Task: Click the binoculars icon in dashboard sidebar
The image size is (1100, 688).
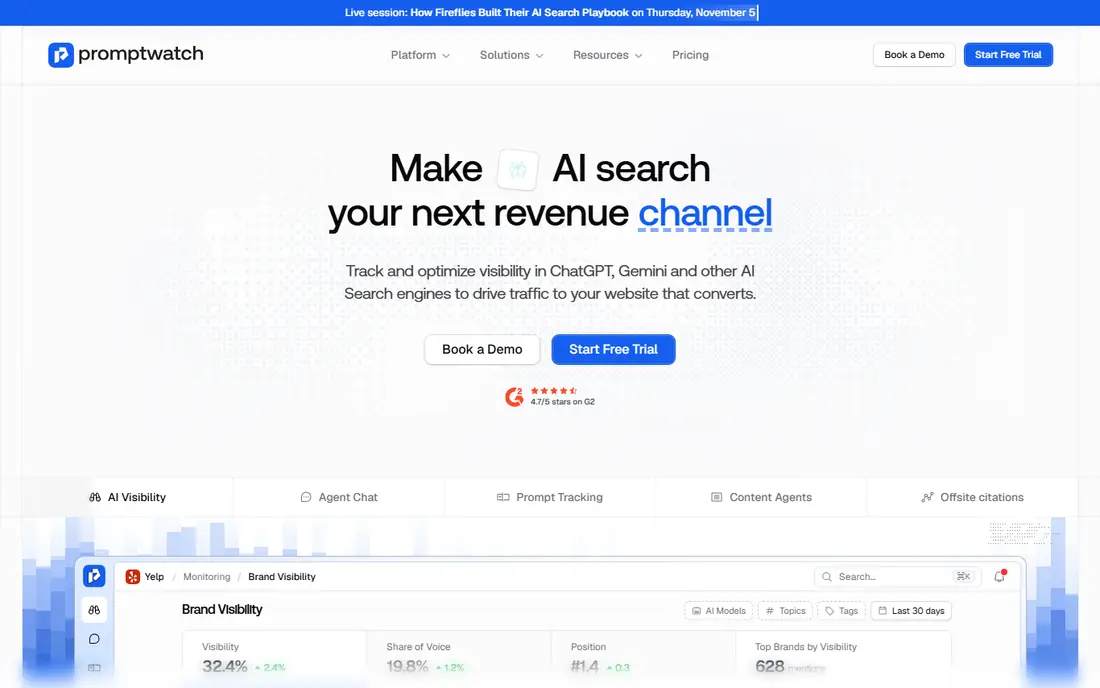Action: [94, 610]
